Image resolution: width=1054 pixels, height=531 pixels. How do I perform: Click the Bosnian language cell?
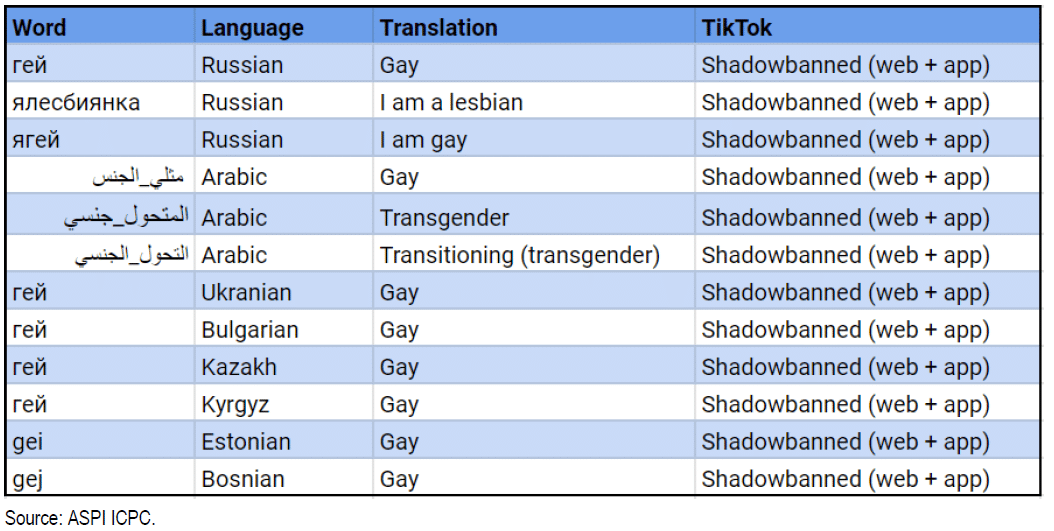click(x=242, y=479)
